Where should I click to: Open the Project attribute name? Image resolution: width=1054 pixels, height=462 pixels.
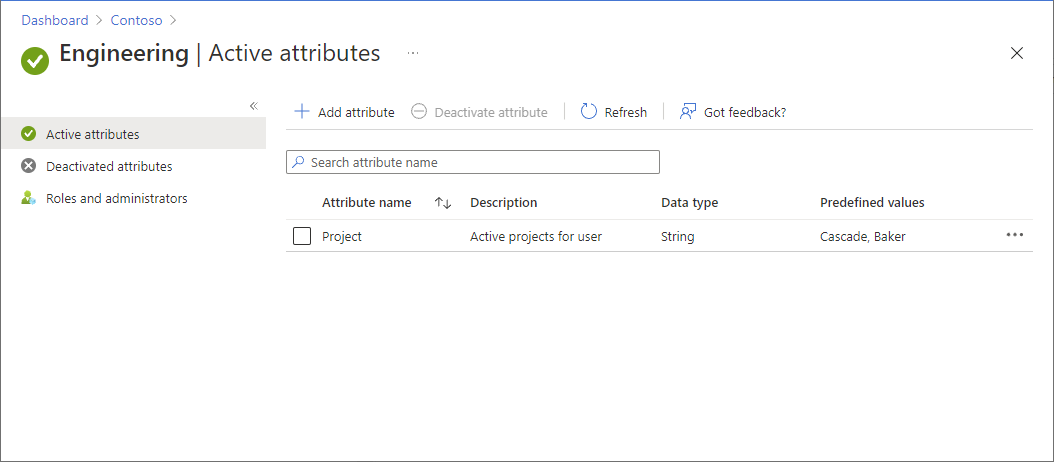[x=342, y=237]
